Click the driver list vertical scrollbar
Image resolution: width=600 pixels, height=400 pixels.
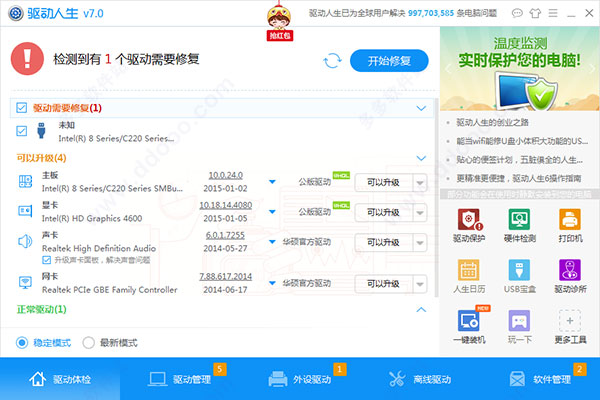pos(436,197)
